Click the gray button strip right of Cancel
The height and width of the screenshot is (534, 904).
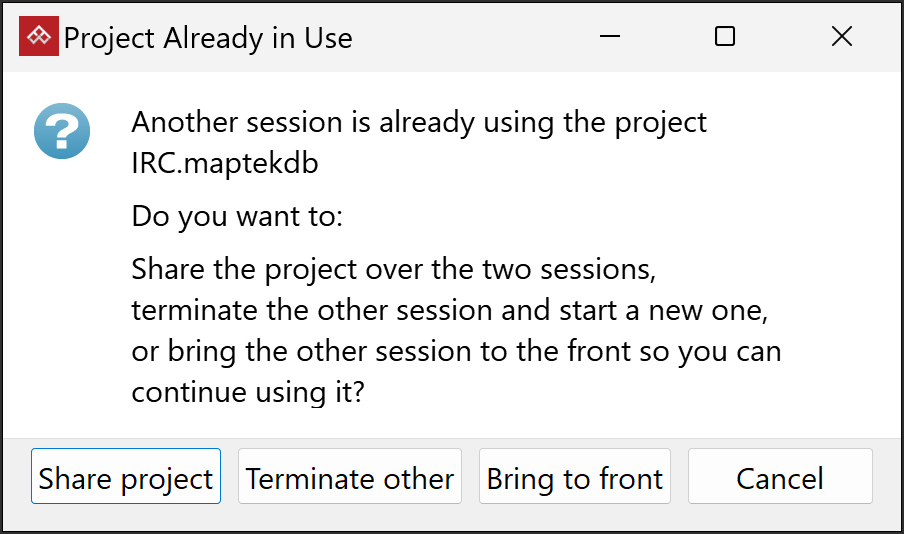pyautogui.click(x=888, y=478)
